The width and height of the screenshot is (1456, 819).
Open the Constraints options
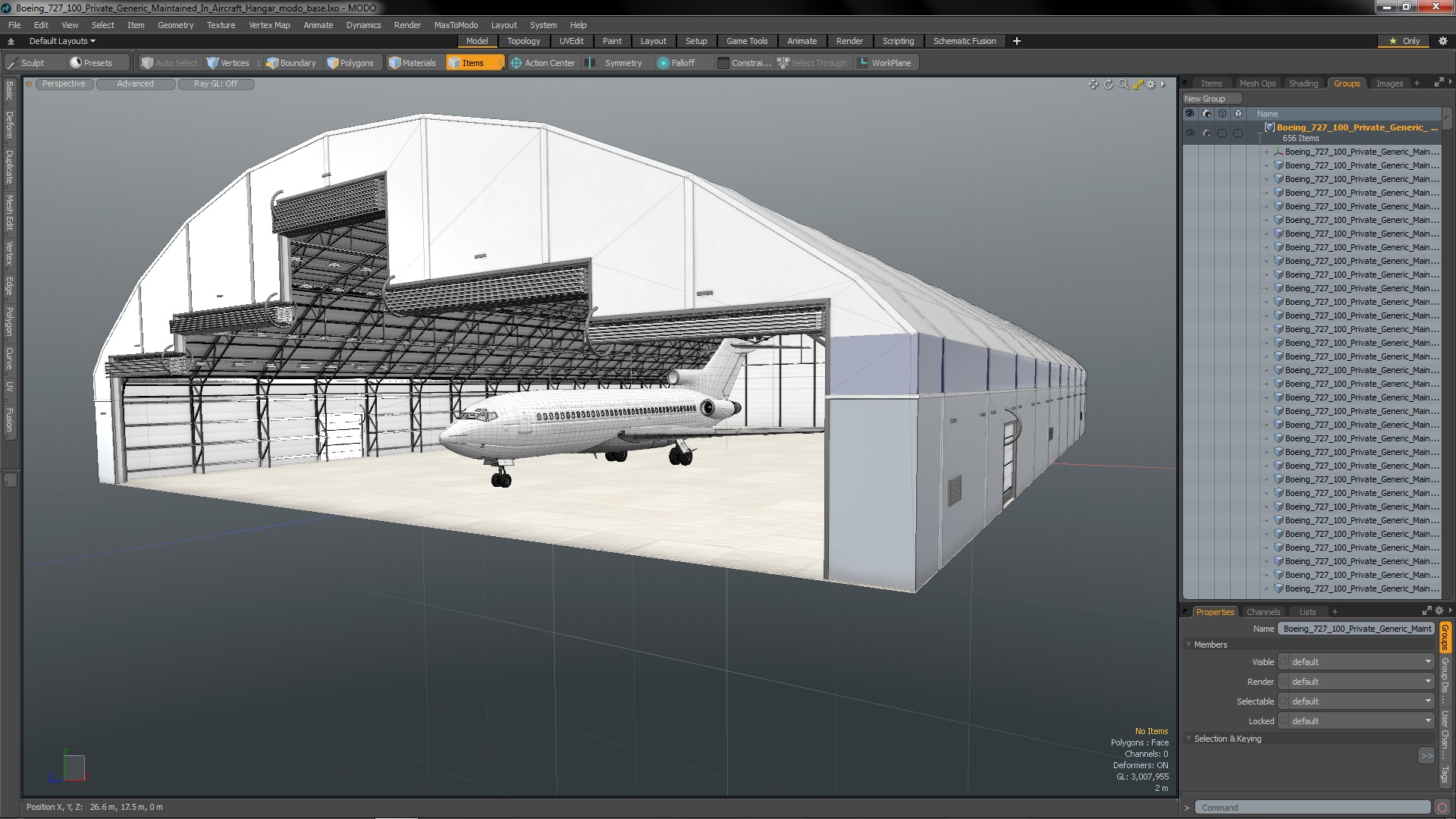click(744, 63)
